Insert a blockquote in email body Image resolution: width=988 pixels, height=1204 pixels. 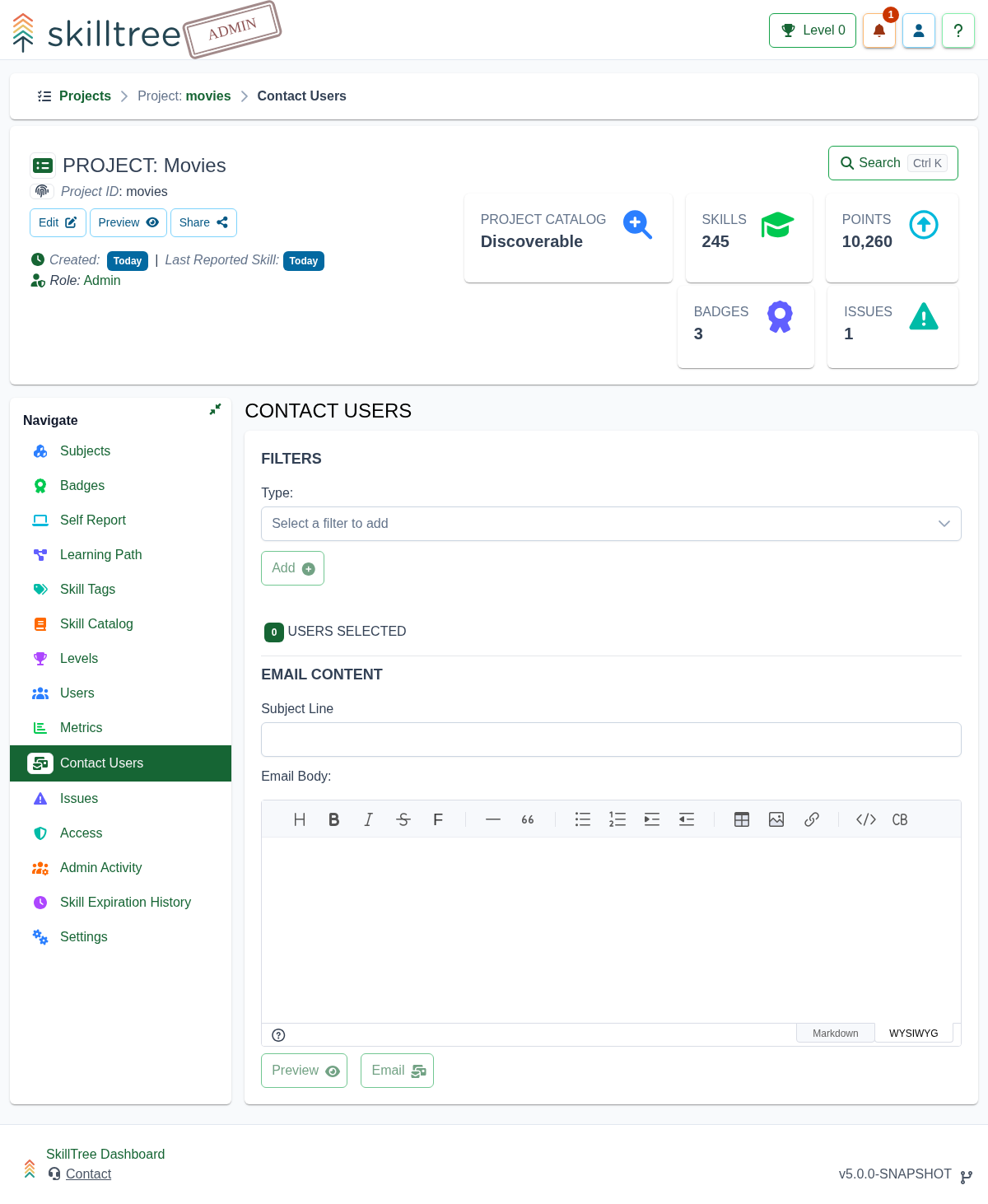tap(528, 819)
